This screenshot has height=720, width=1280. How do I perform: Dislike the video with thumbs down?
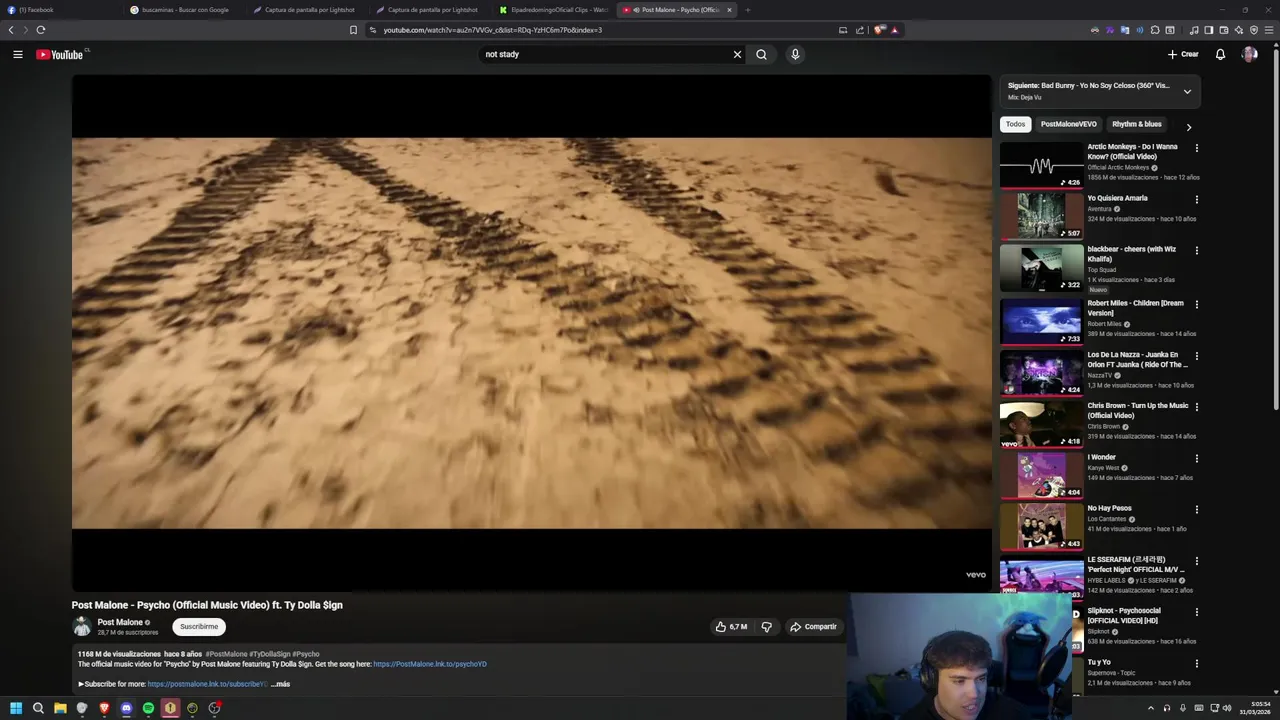[767, 627]
